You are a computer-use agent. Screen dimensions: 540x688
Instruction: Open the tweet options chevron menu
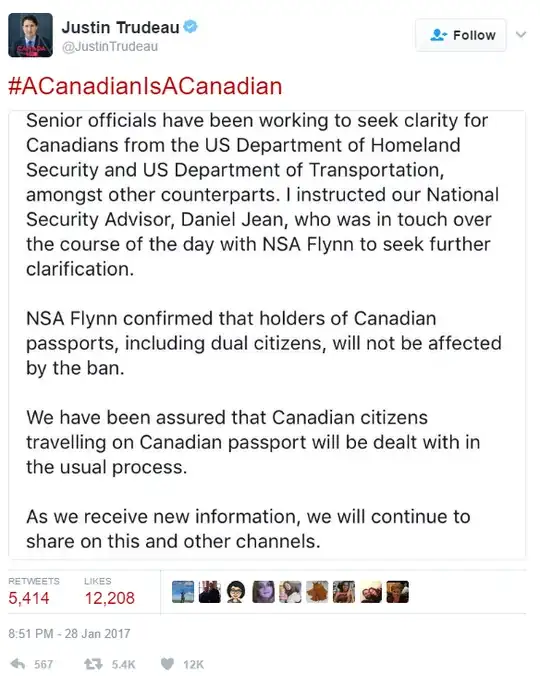(x=521, y=34)
